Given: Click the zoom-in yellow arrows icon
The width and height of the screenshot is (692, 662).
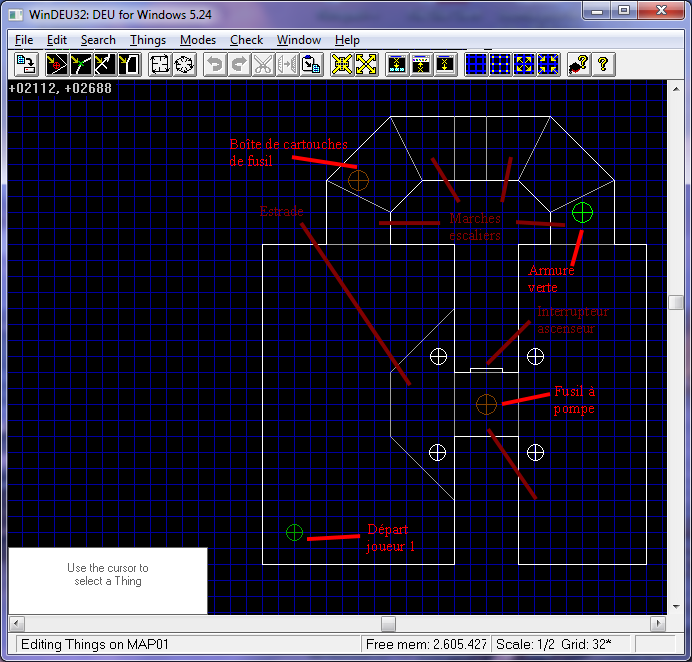Looking at the screenshot, I should click(342, 64).
